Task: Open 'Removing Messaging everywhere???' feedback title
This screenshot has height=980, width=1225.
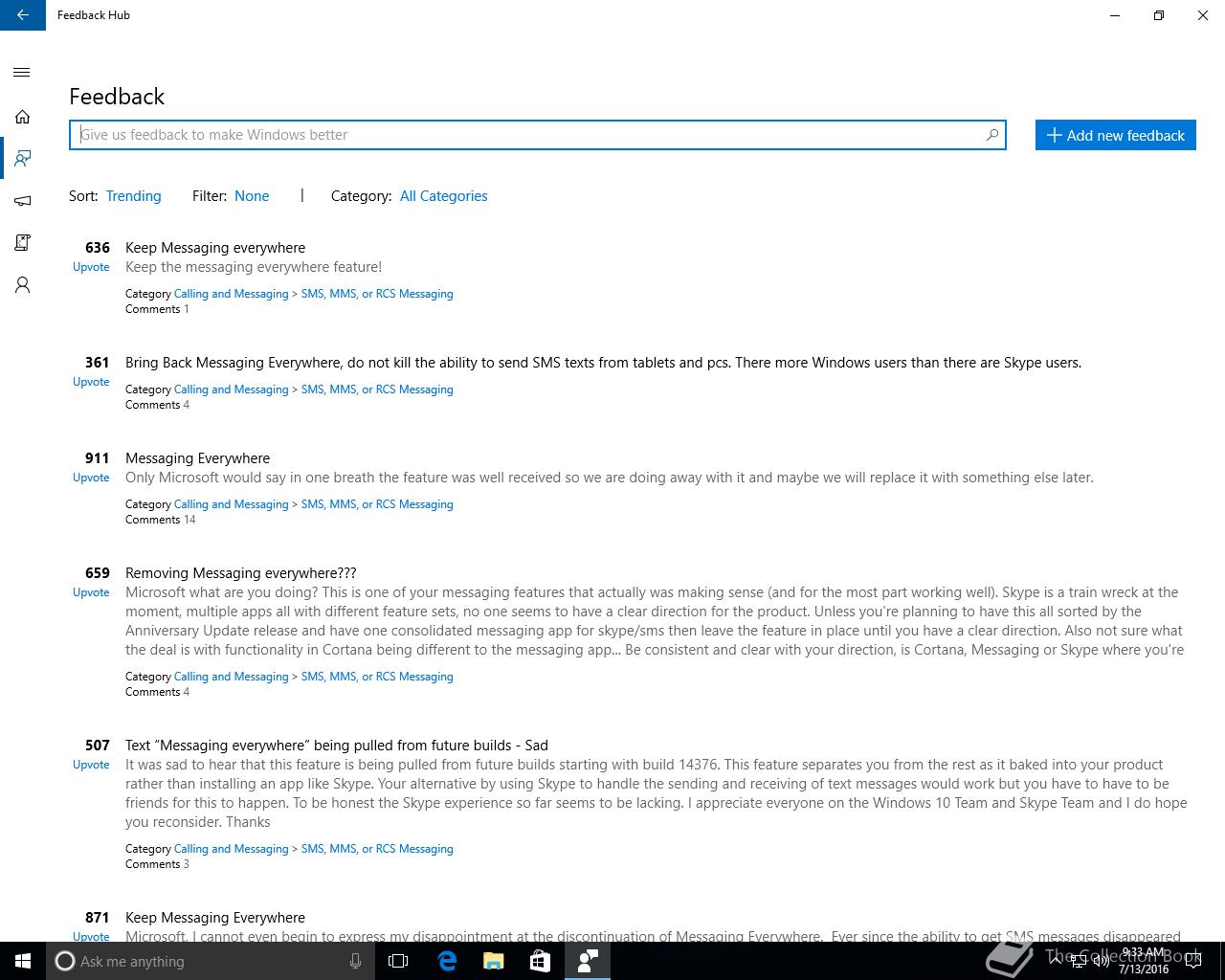Action: pyautogui.click(x=240, y=573)
